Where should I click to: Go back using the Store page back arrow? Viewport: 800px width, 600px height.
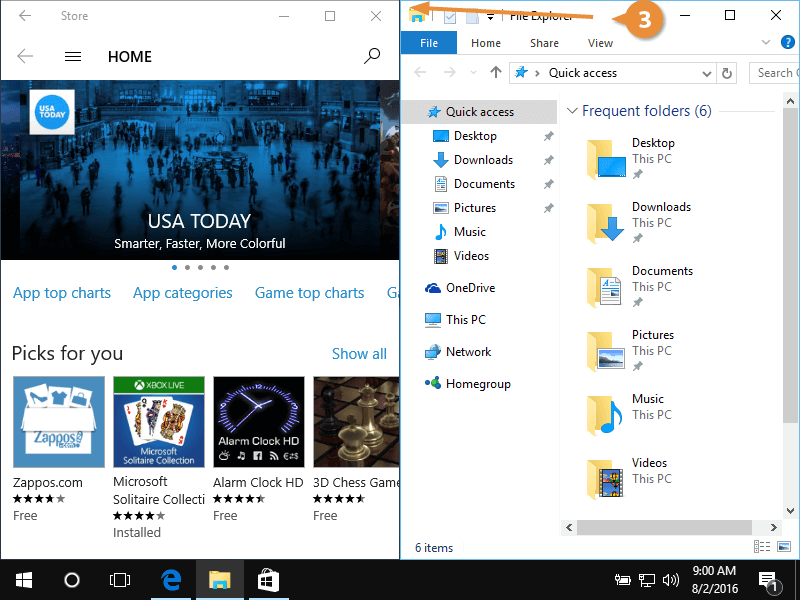coord(25,56)
